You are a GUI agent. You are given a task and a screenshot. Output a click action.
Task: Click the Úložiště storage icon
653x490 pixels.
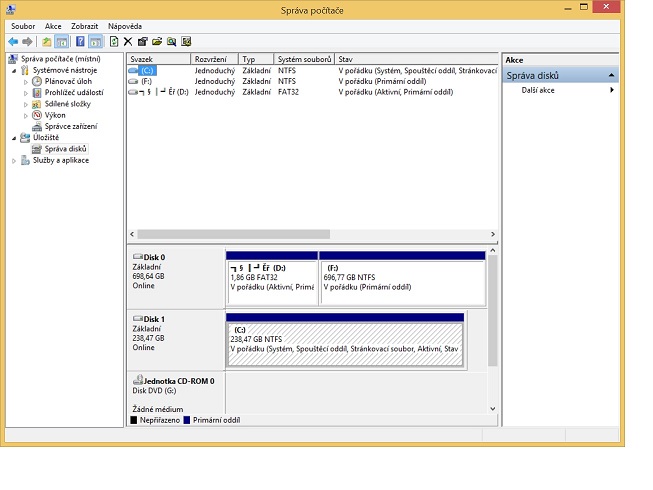(25, 137)
